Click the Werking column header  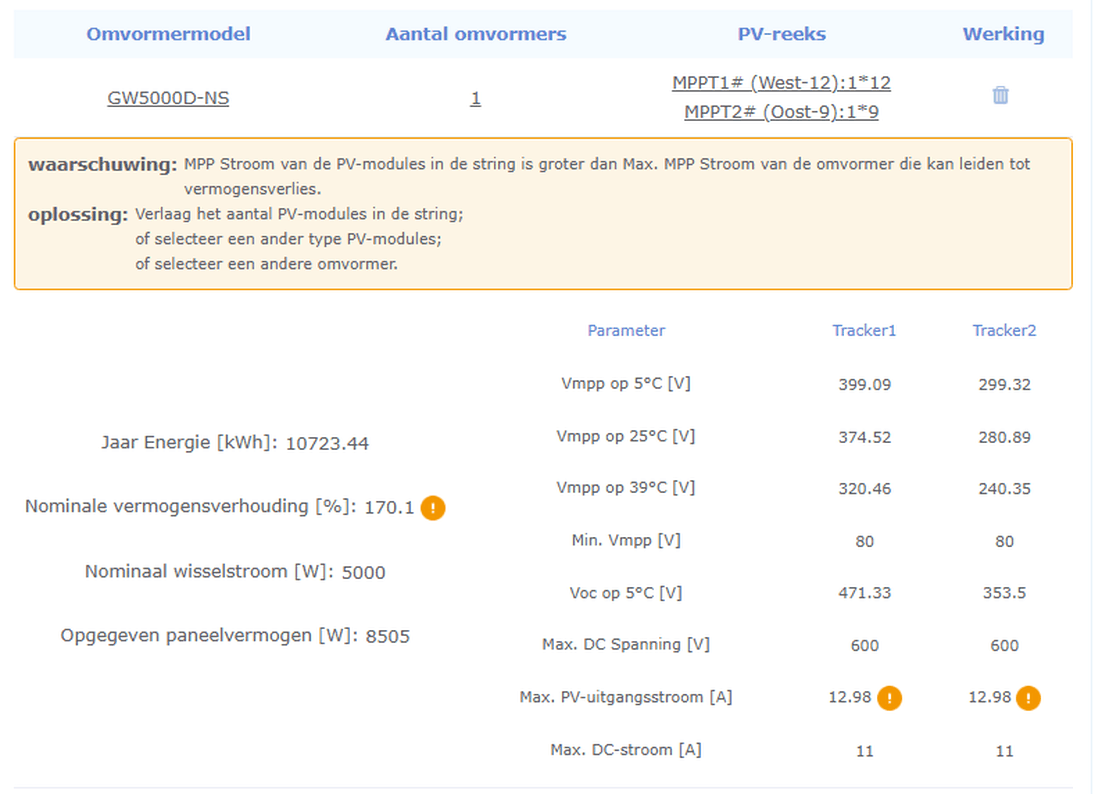[1003, 34]
